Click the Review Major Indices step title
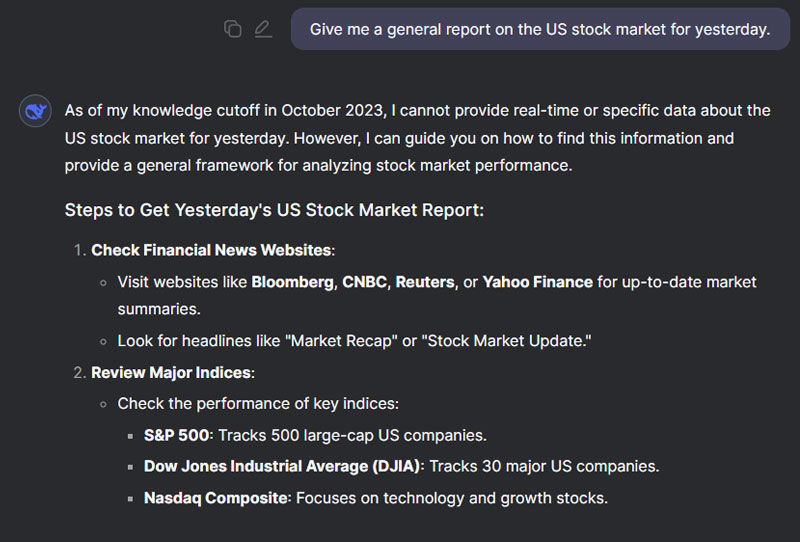This screenshot has height=542, width=800. tap(172, 372)
